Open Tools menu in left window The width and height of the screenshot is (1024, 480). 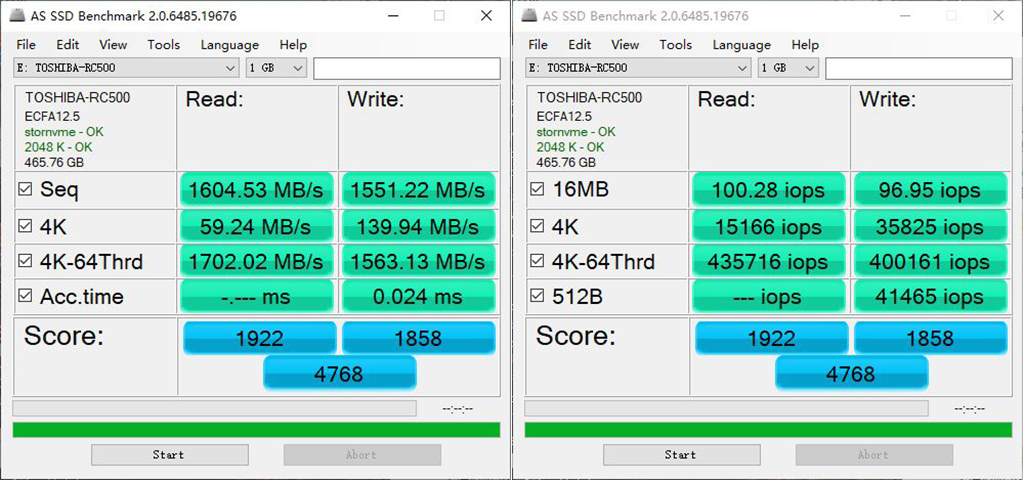(163, 44)
